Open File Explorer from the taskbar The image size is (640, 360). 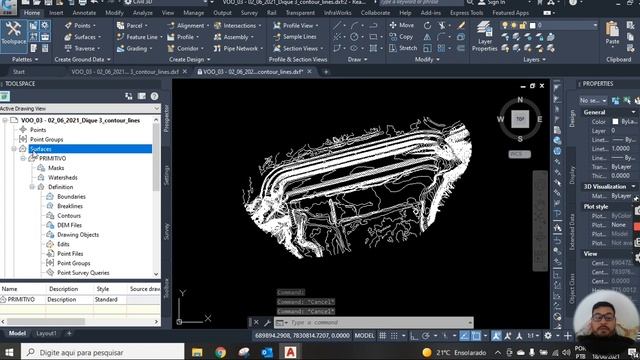197,352
